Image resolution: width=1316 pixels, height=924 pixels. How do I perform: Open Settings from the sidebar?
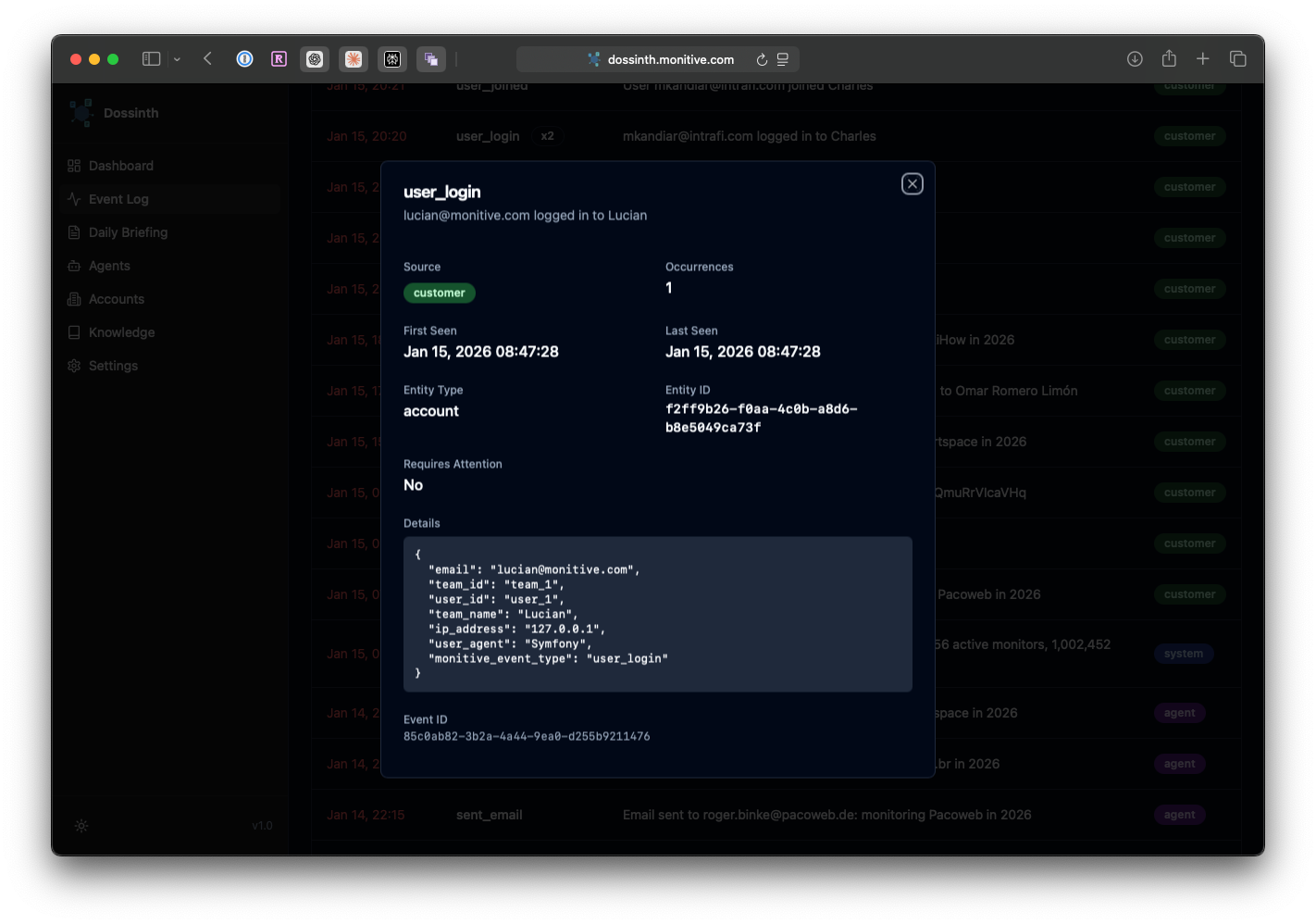113,366
